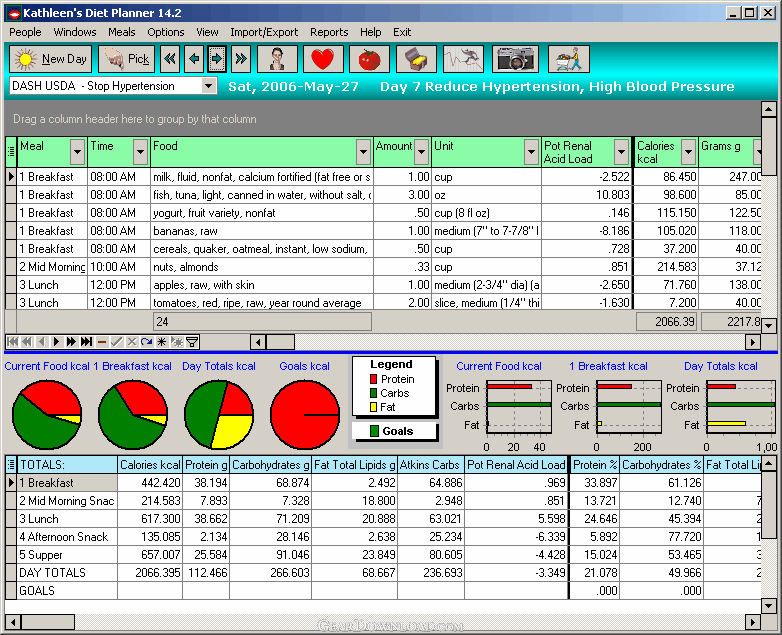
Task: Click right arrow of food grid horizontal scrollbar
Action: (x=753, y=342)
